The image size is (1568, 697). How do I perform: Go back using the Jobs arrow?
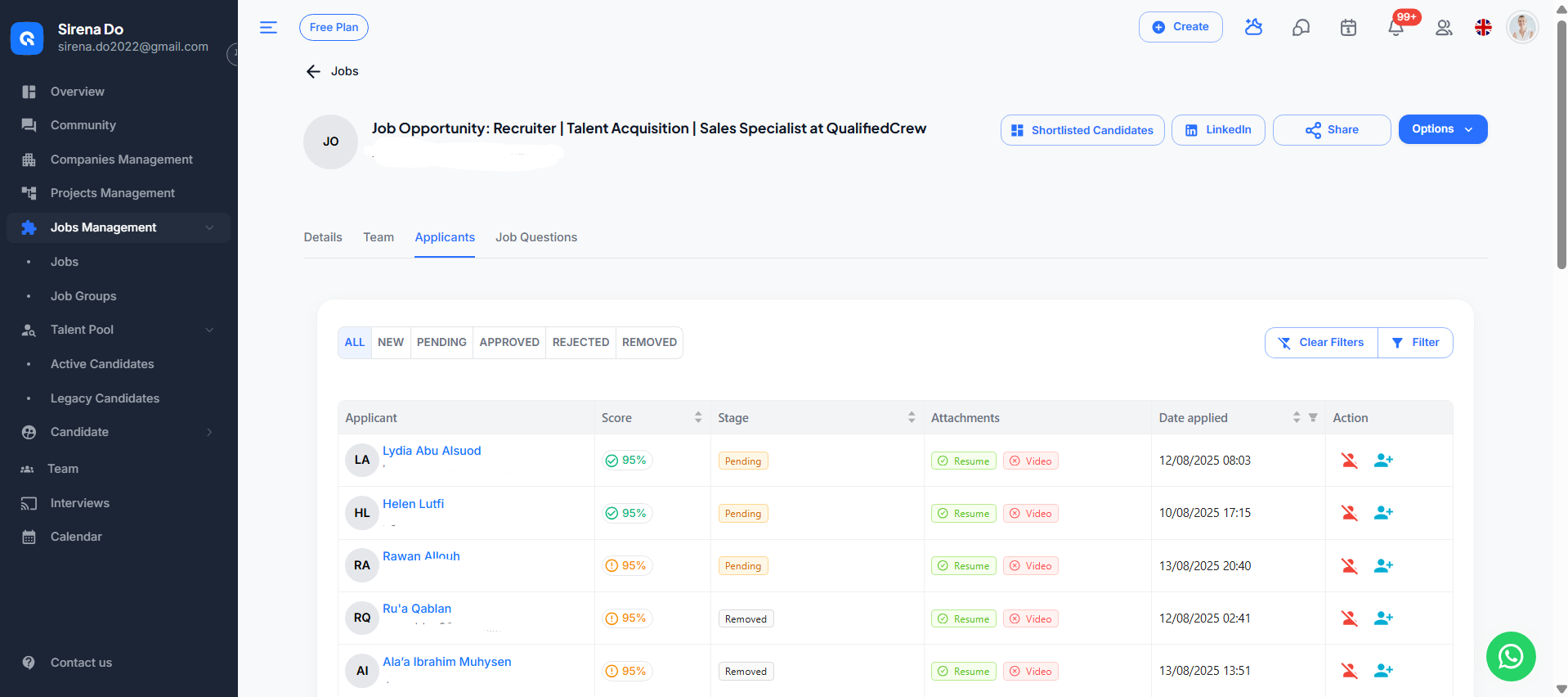[x=313, y=71]
